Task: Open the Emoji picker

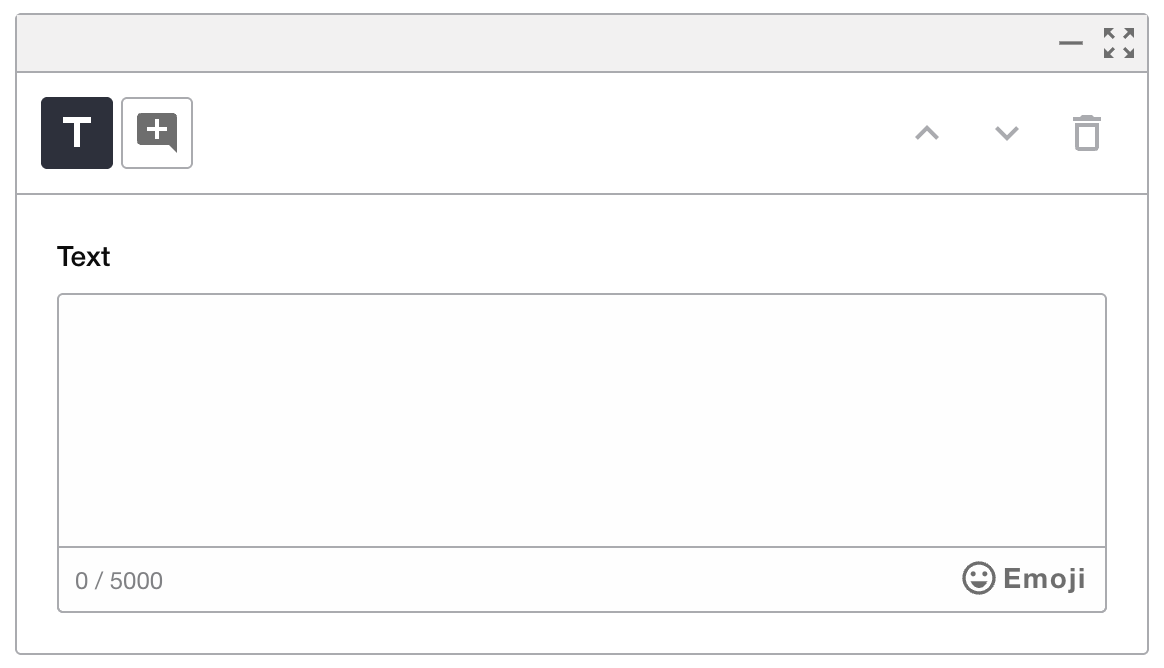Action: coord(1024,578)
